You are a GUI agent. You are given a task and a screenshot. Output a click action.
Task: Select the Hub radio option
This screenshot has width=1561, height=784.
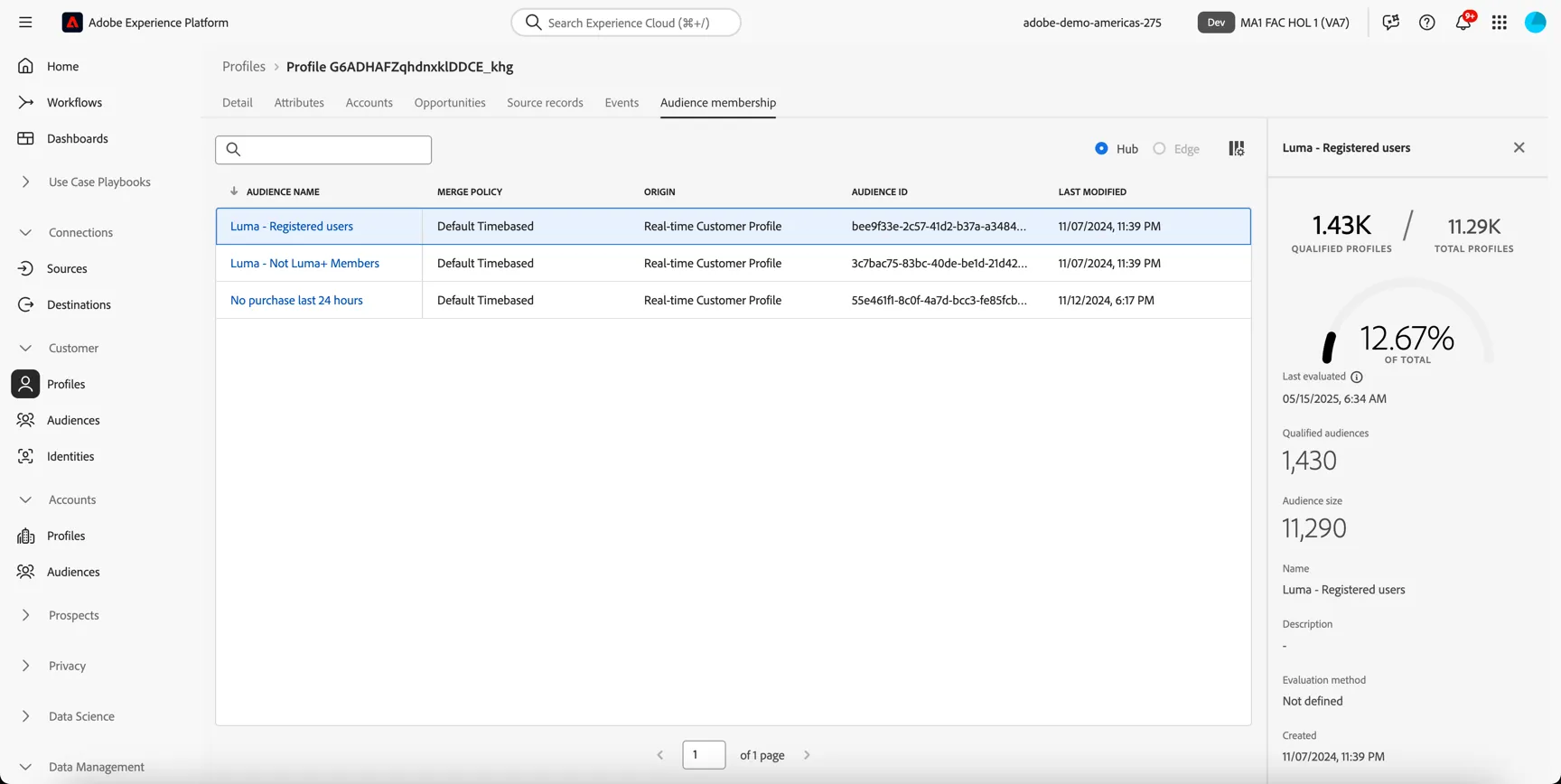coord(1101,148)
